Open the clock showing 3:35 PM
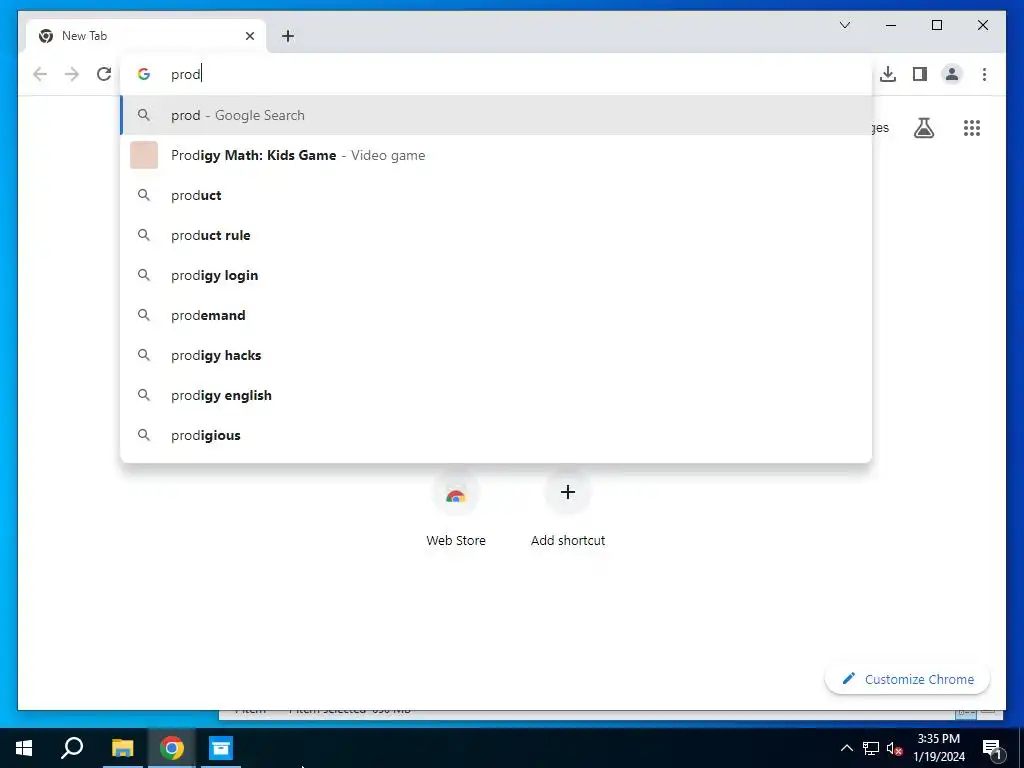1024x768 pixels. pos(938,748)
